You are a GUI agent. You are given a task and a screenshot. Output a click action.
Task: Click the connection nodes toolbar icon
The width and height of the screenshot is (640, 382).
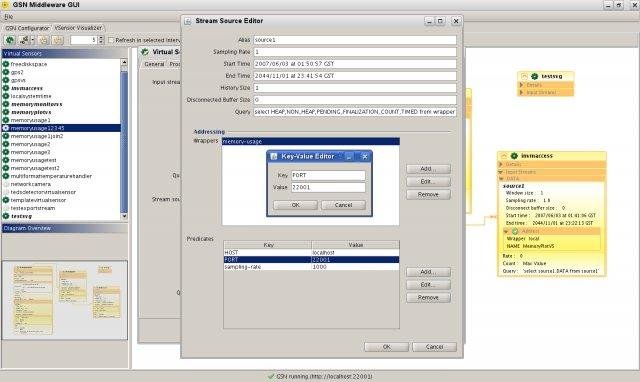click(x=24, y=40)
